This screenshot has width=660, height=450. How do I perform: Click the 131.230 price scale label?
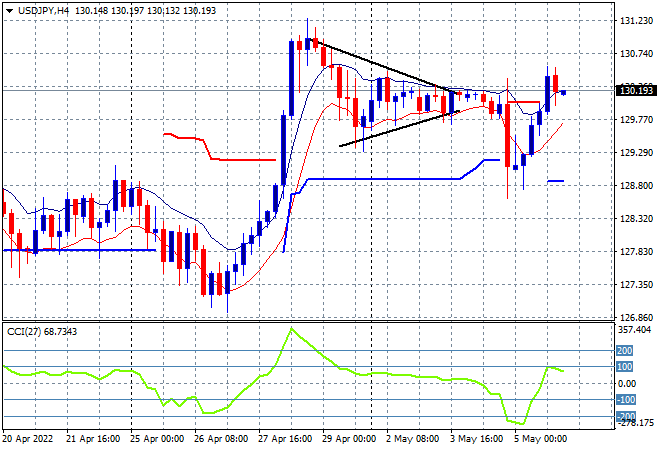click(636, 21)
